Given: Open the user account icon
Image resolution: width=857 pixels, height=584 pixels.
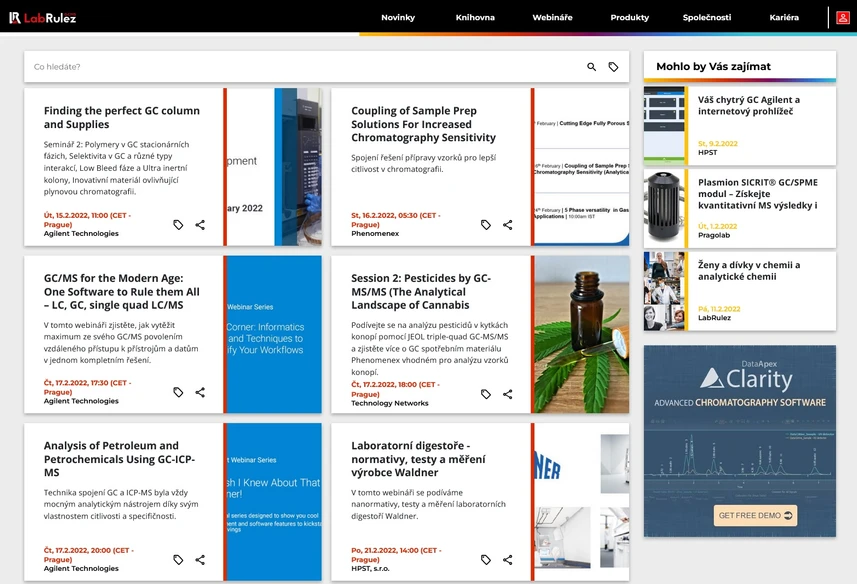Looking at the screenshot, I should click(x=843, y=17).
